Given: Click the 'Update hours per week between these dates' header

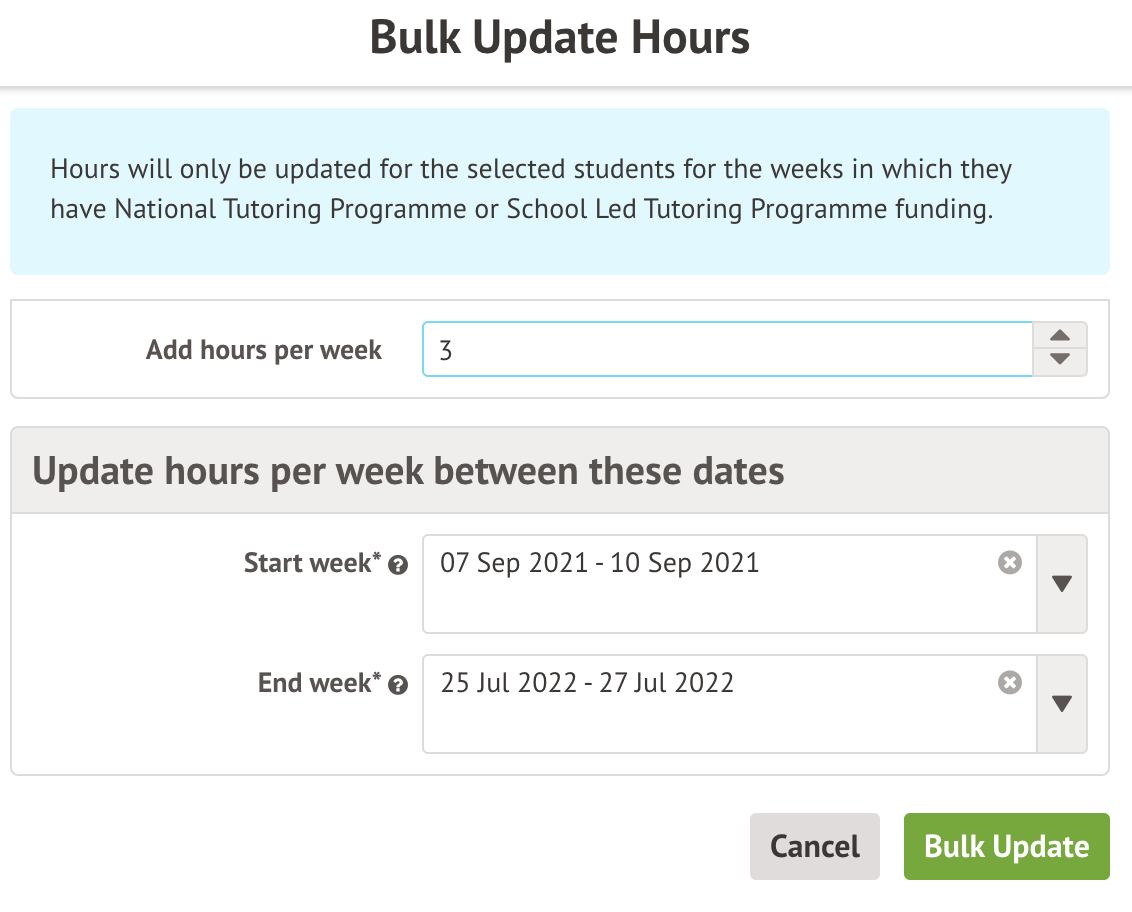Looking at the screenshot, I should tap(409, 470).
